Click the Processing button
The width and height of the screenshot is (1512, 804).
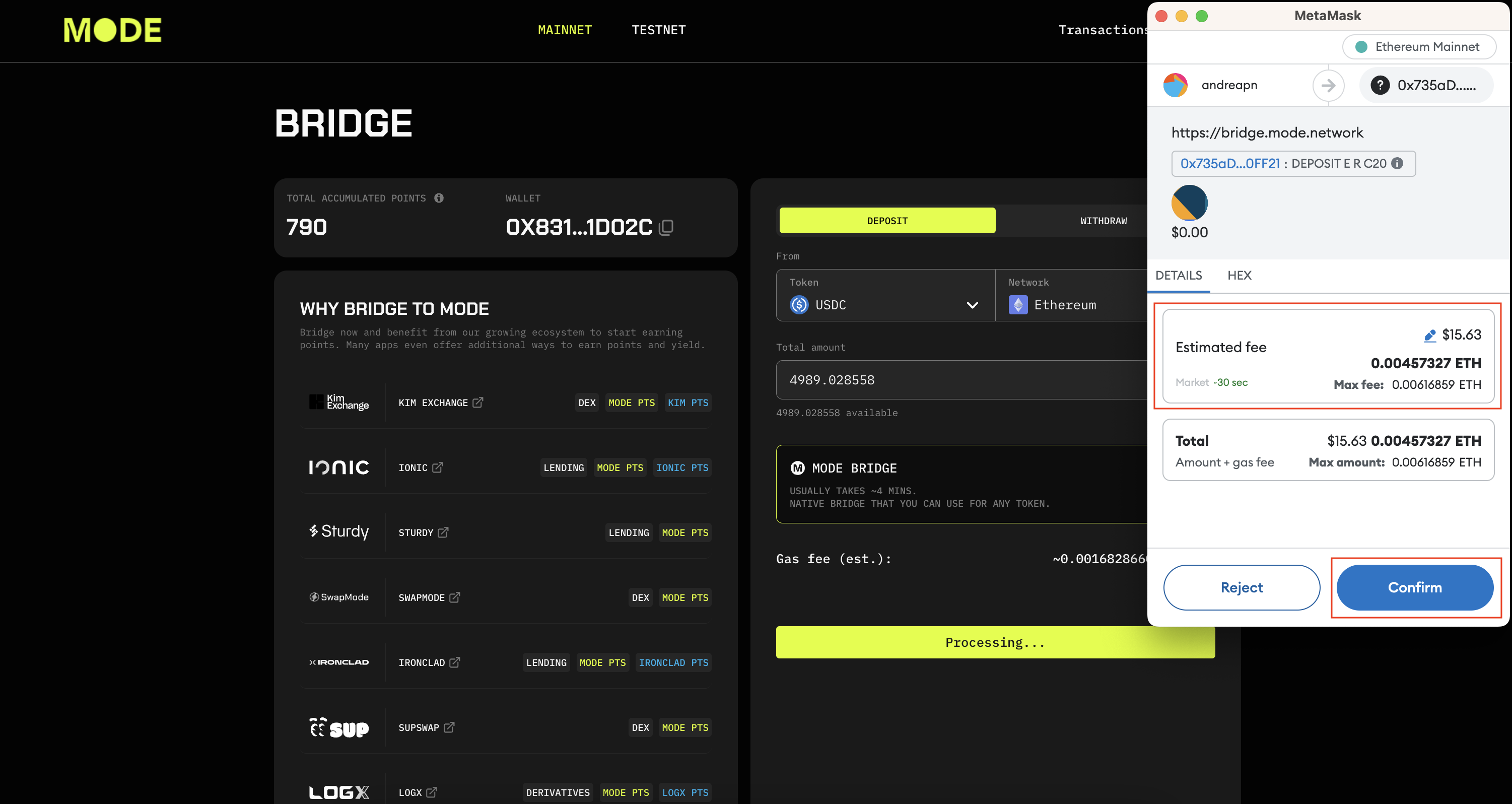995,642
